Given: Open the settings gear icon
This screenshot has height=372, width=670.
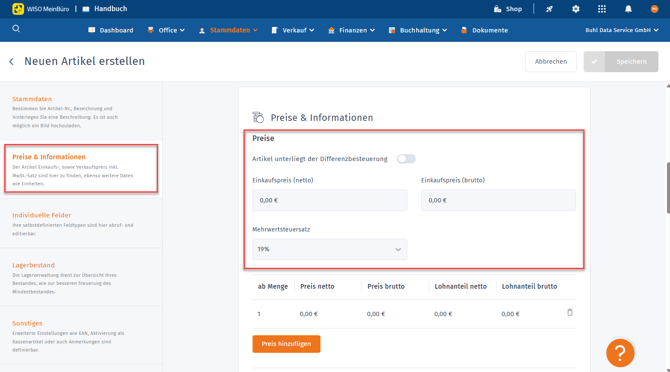Looking at the screenshot, I should pyautogui.click(x=576, y=9).
